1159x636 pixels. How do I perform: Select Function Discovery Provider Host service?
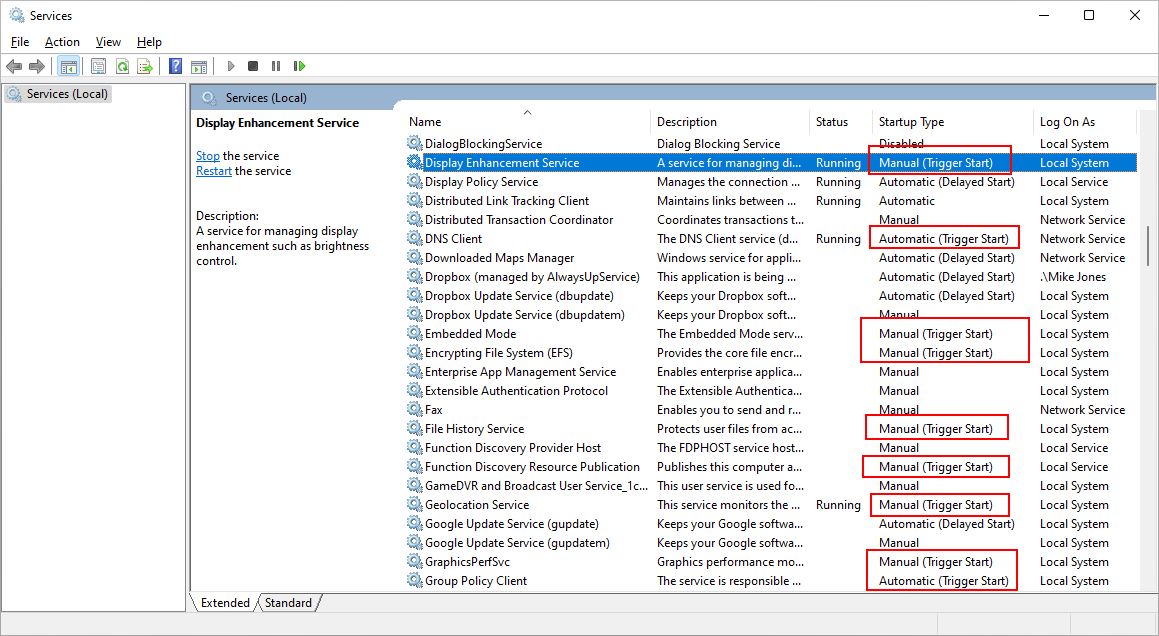click(513, 447)
